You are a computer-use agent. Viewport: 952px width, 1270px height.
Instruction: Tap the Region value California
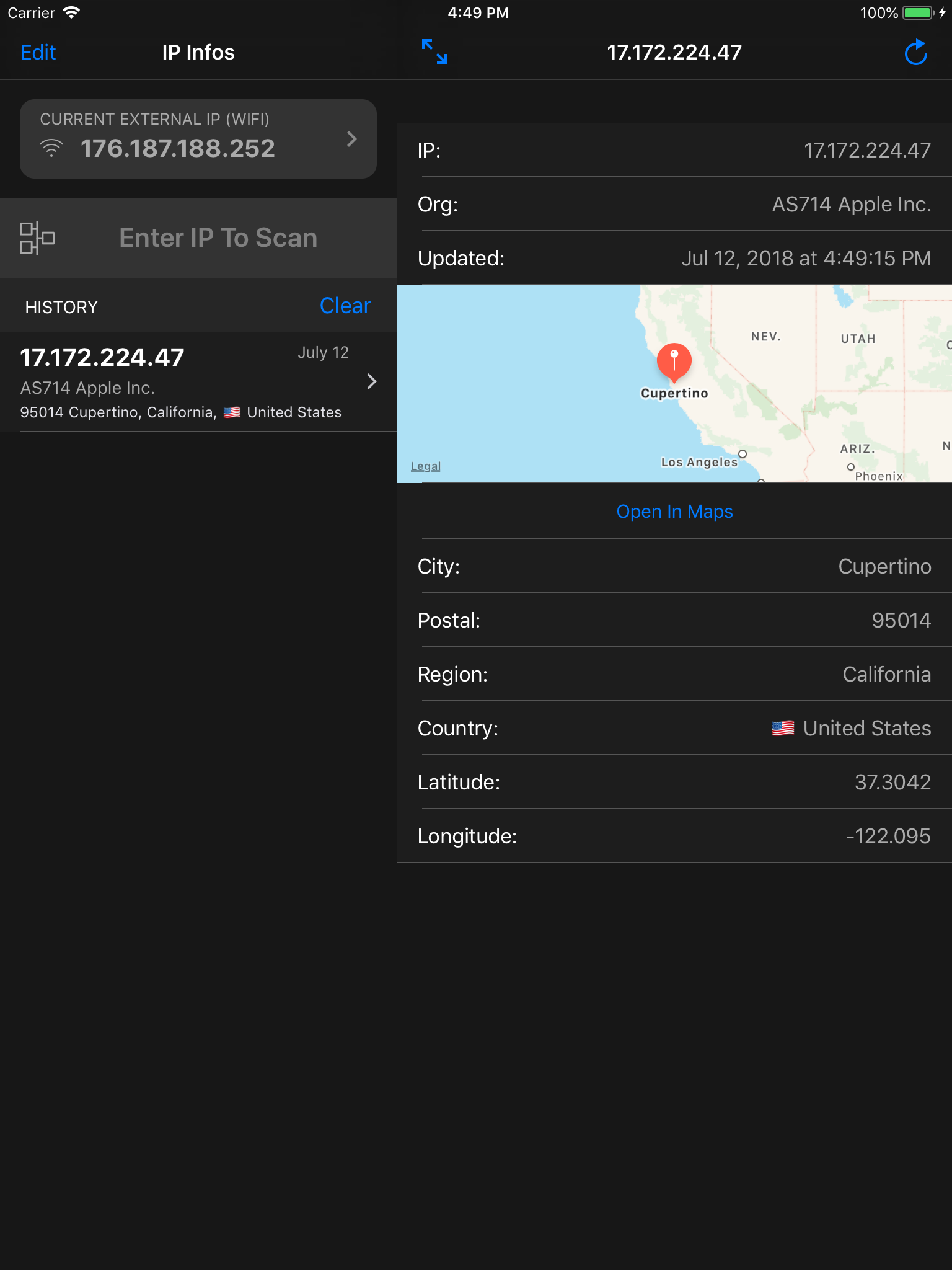coord(887,674)
